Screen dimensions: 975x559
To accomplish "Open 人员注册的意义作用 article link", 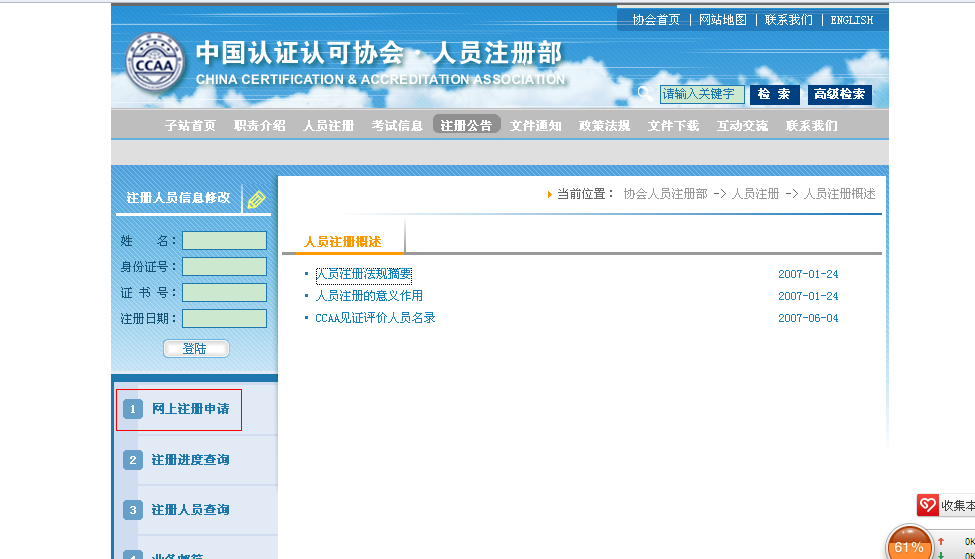I will (369, 296).
